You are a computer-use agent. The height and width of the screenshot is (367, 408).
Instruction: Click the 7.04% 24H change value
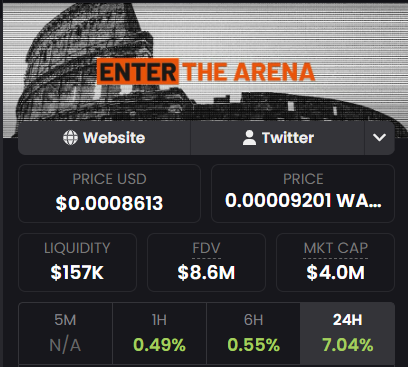coord(347,345)
